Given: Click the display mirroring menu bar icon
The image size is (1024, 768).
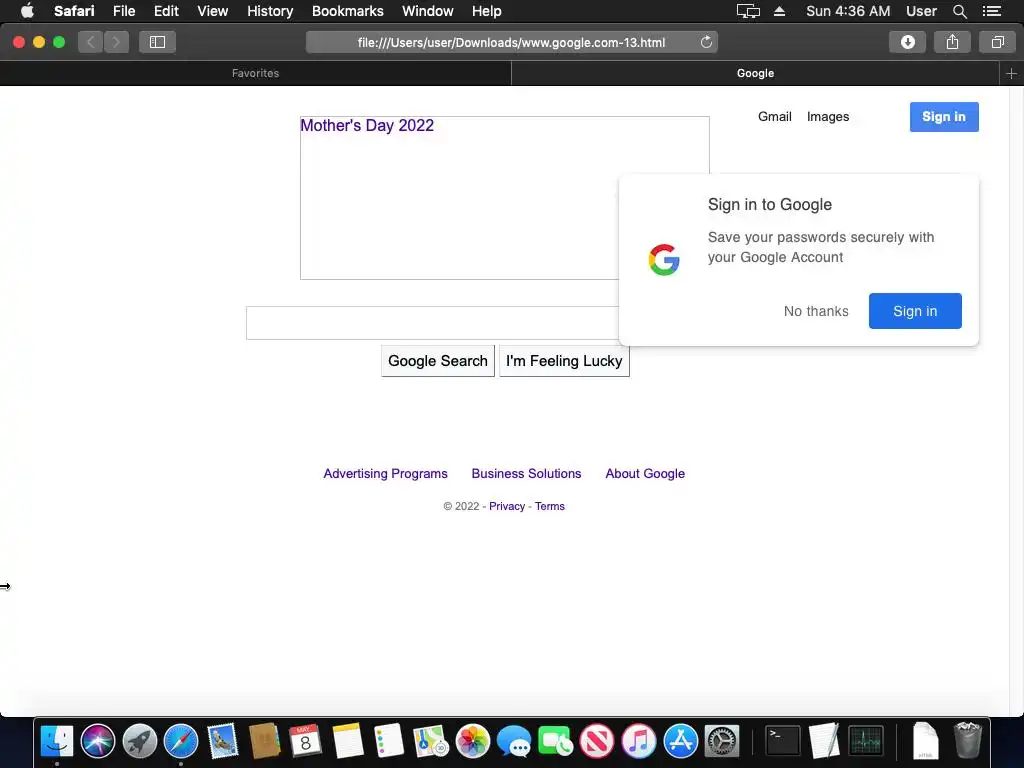Looking at the screenshot, I should pyautogui.click(x=748, y=11).
